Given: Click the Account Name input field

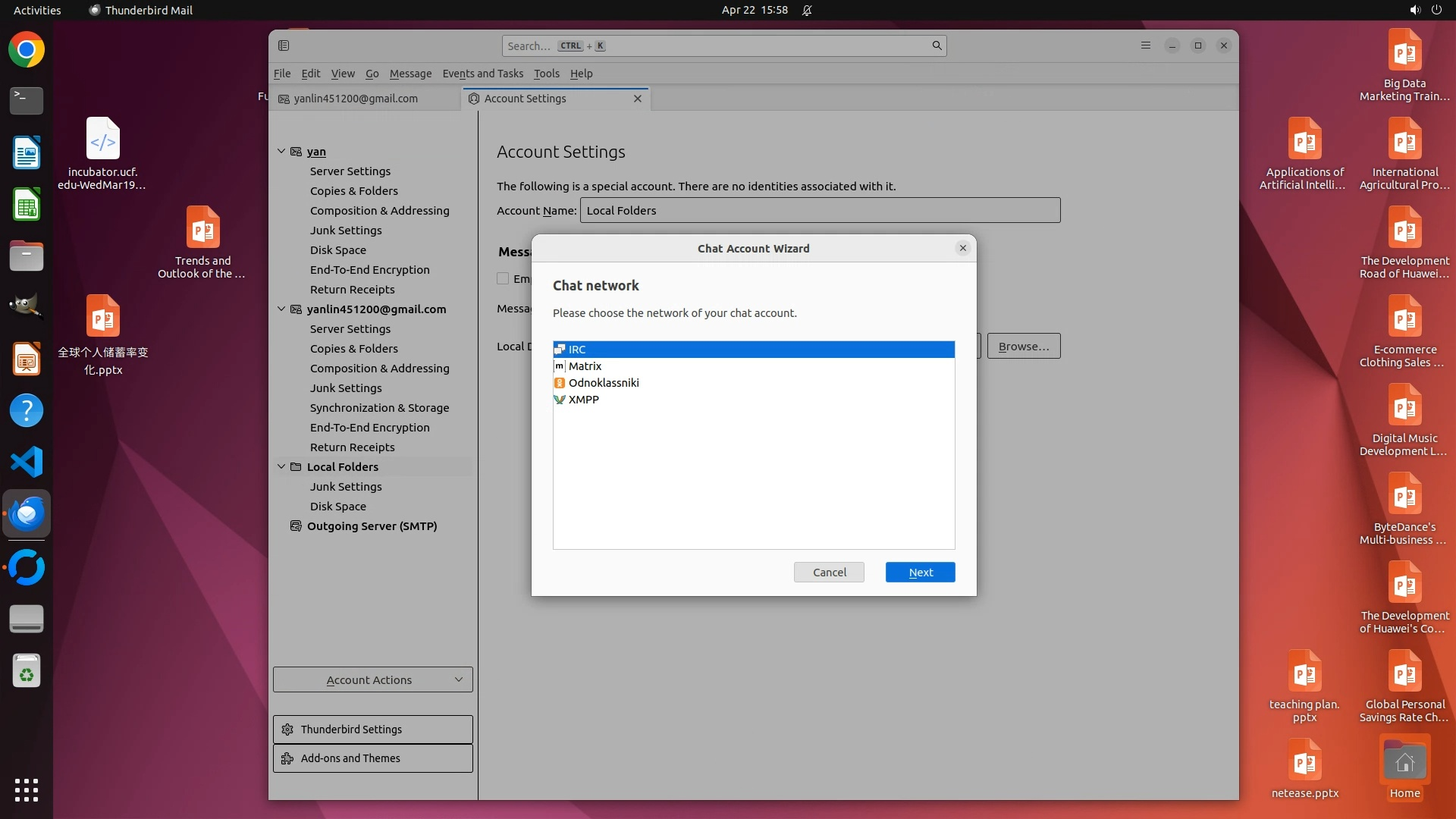Looking at the screenshot, I should click(820, 211).
